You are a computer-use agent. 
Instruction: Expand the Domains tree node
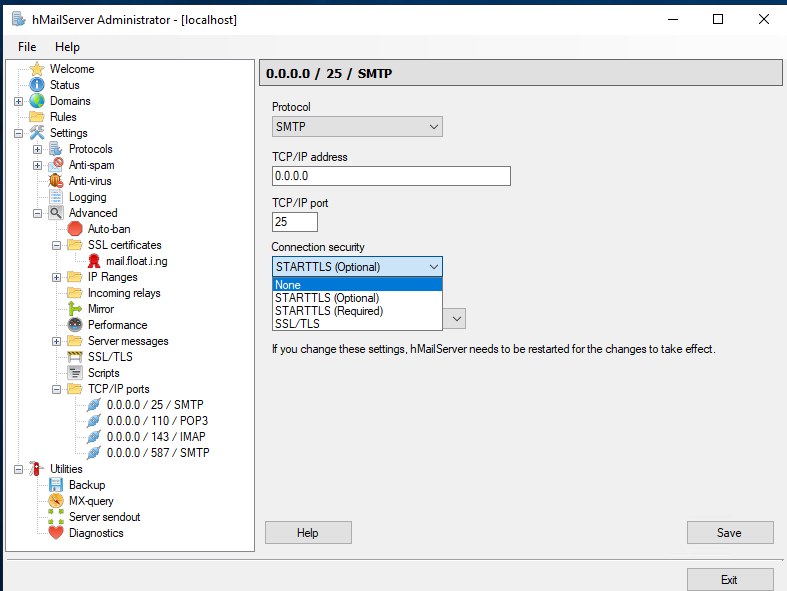pyautogui.click(x=19, y=101)
